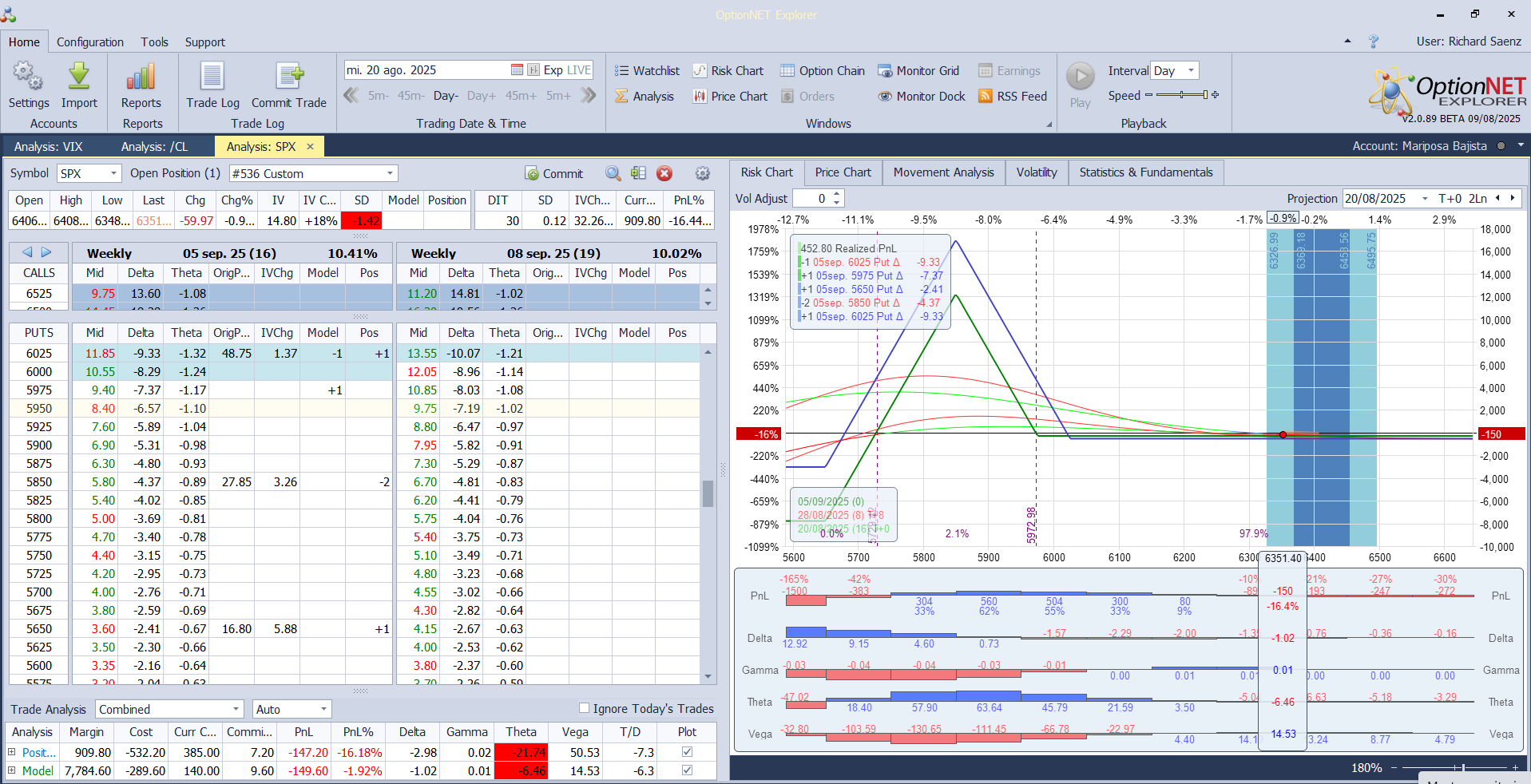Step forward one day with Day+
This screenshot has width=1531, height=784.
481,96
